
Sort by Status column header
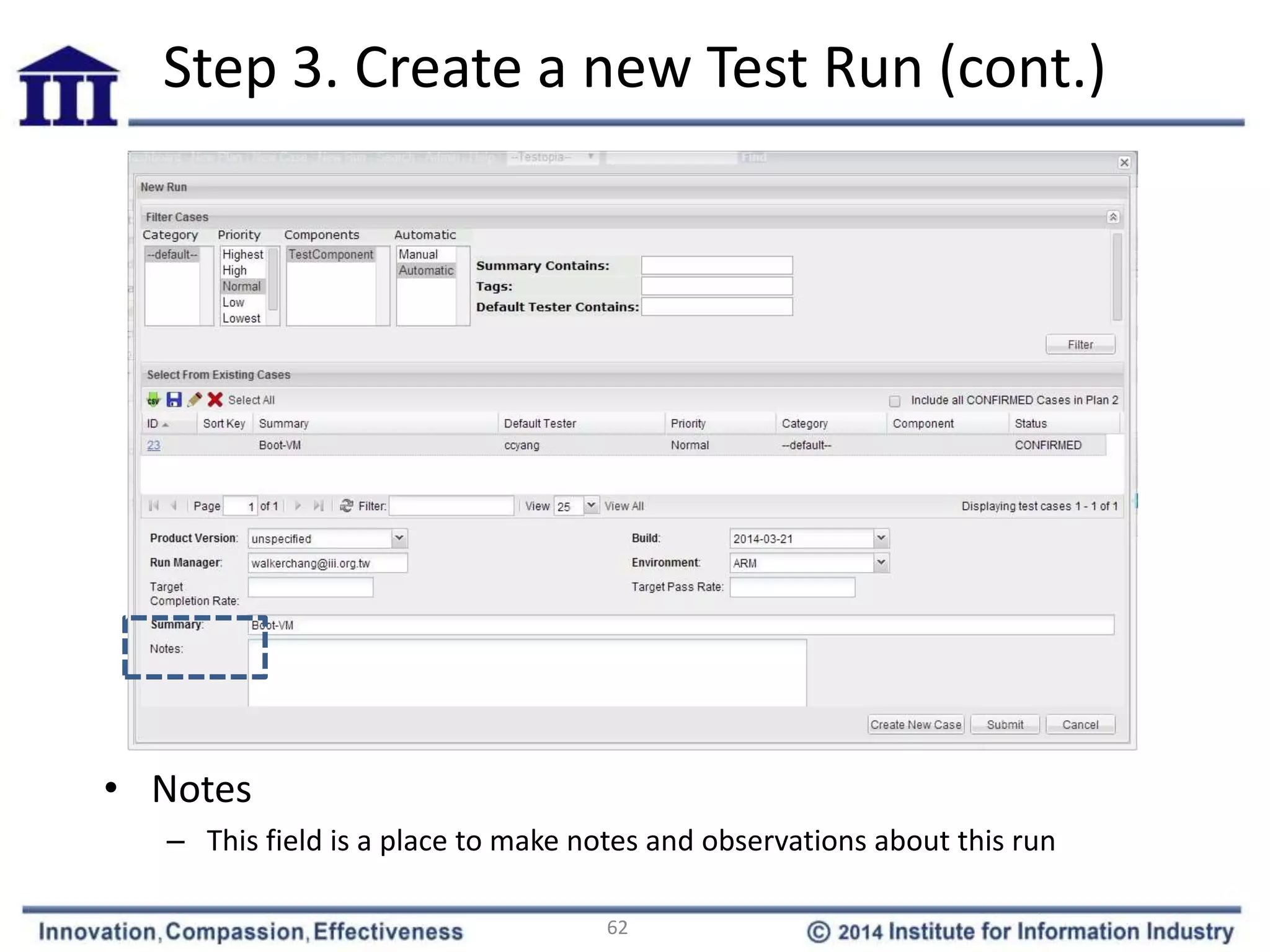point(1064,423)
